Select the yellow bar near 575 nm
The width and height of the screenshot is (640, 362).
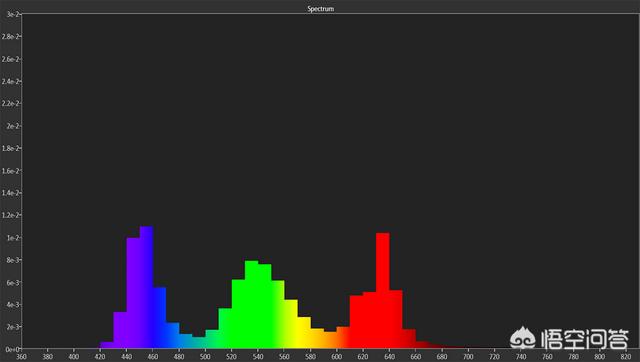(304, 333)
